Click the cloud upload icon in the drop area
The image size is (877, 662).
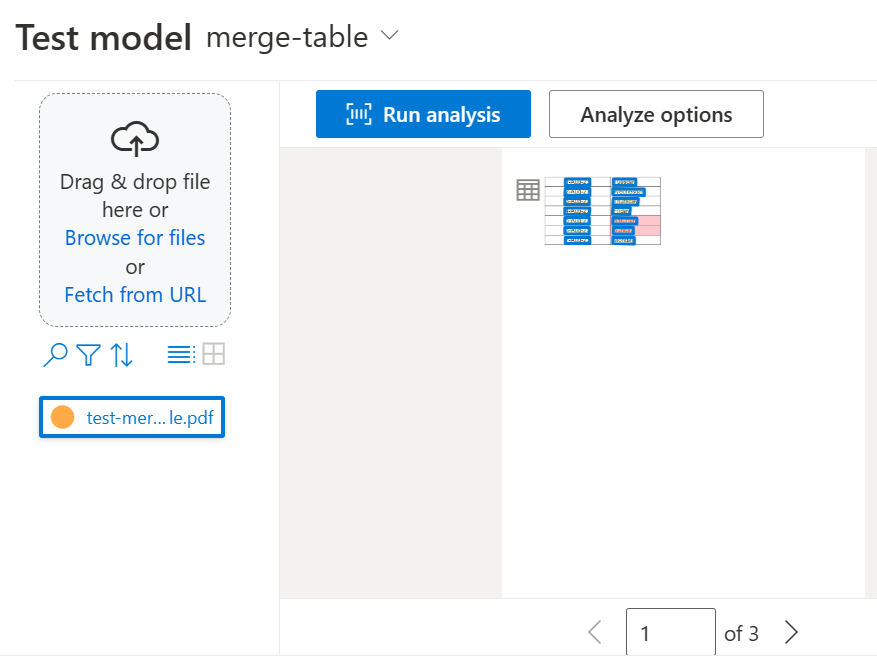(x=135, y=138)
